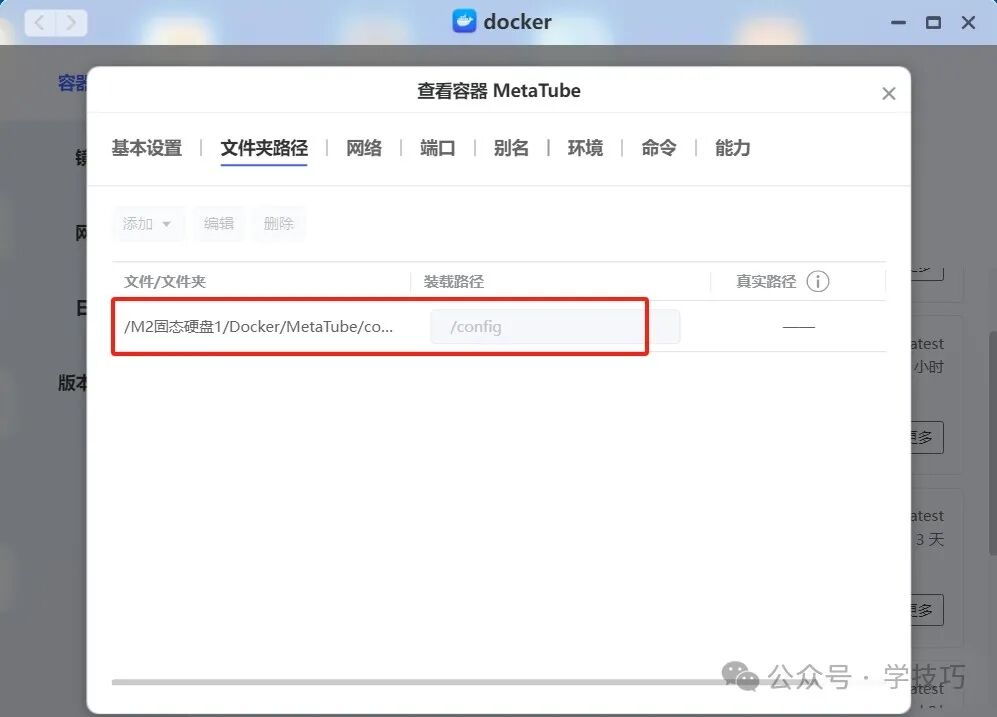Switch to the 环境 tab
This screenshot has height=717, width=997.
click(x=585, y=147)
